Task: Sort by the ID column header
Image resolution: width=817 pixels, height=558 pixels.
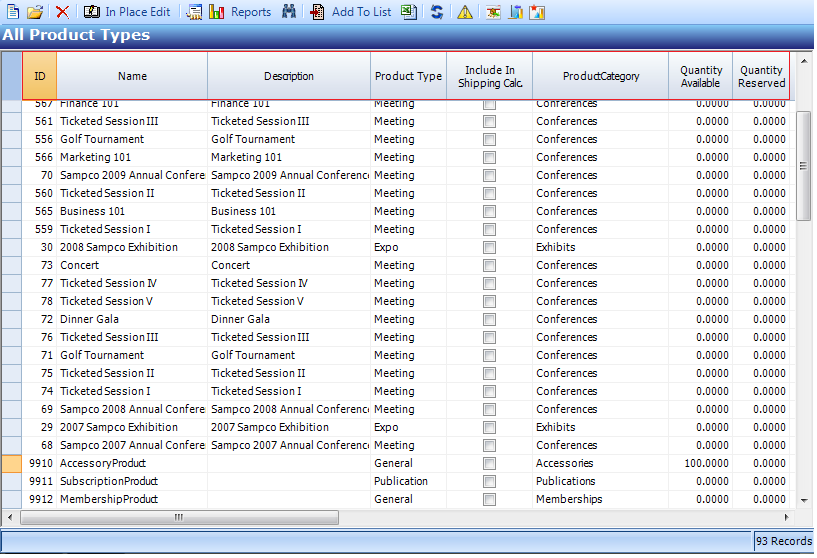Action: click(x=40, y=76)
